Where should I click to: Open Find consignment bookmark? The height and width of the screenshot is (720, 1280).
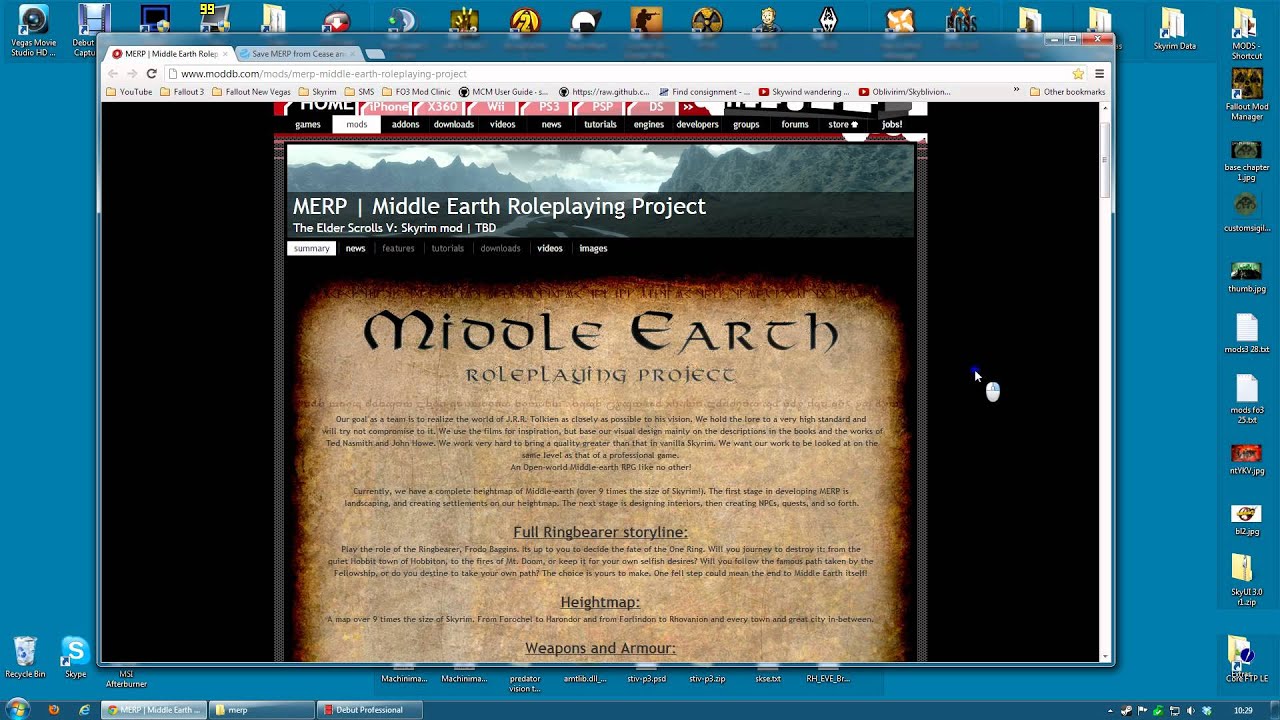pyautogui.click(x=704, y=91)
